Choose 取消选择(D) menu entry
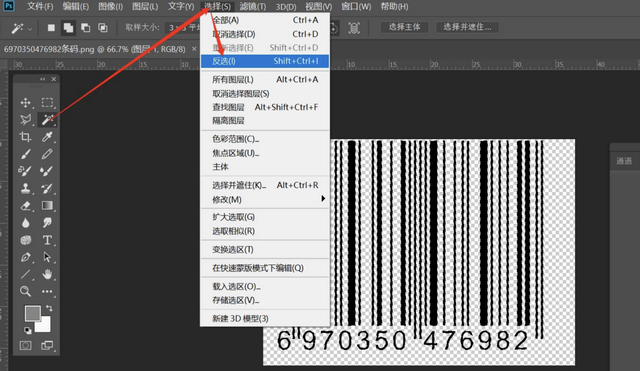The height and width of the screenshot is (371, 640). [265, 34]
